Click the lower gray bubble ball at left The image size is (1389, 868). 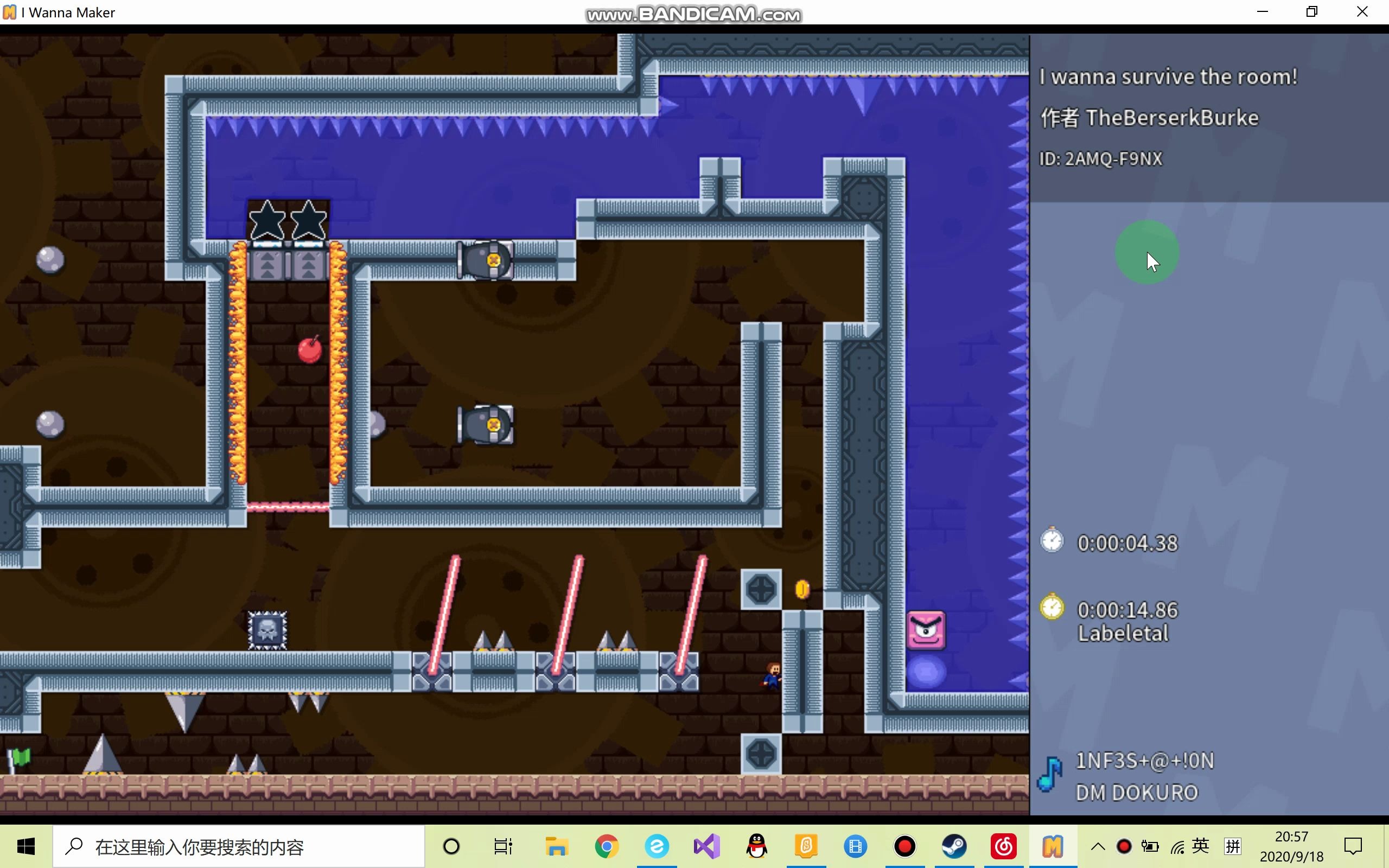(x=50, y=424)
